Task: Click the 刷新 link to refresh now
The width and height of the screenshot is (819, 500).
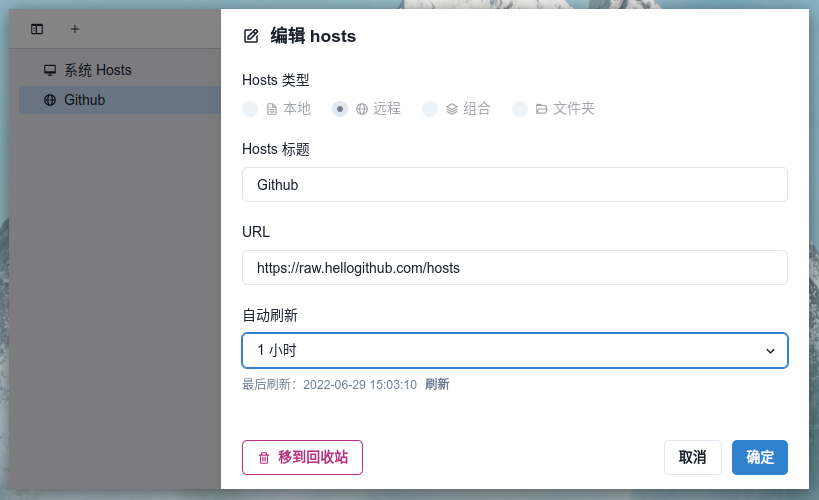Action: (x=437, y=385)
